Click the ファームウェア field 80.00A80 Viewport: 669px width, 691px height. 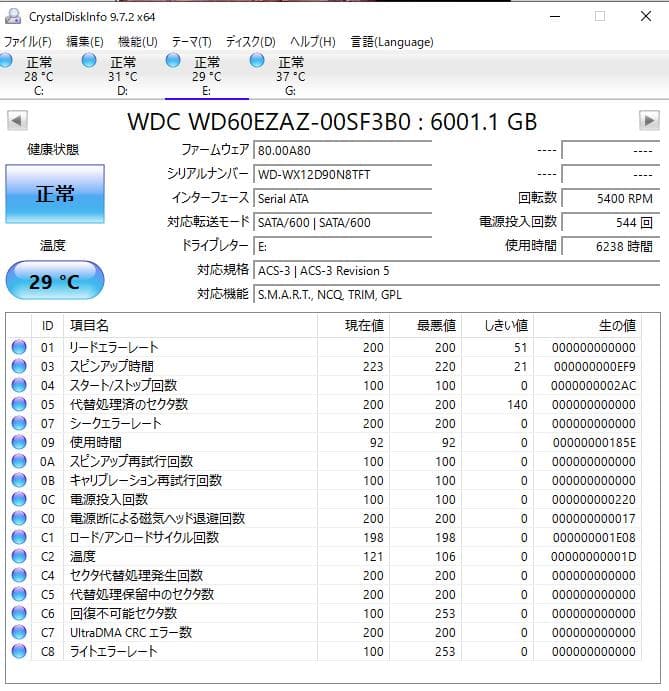pos(342,151)
